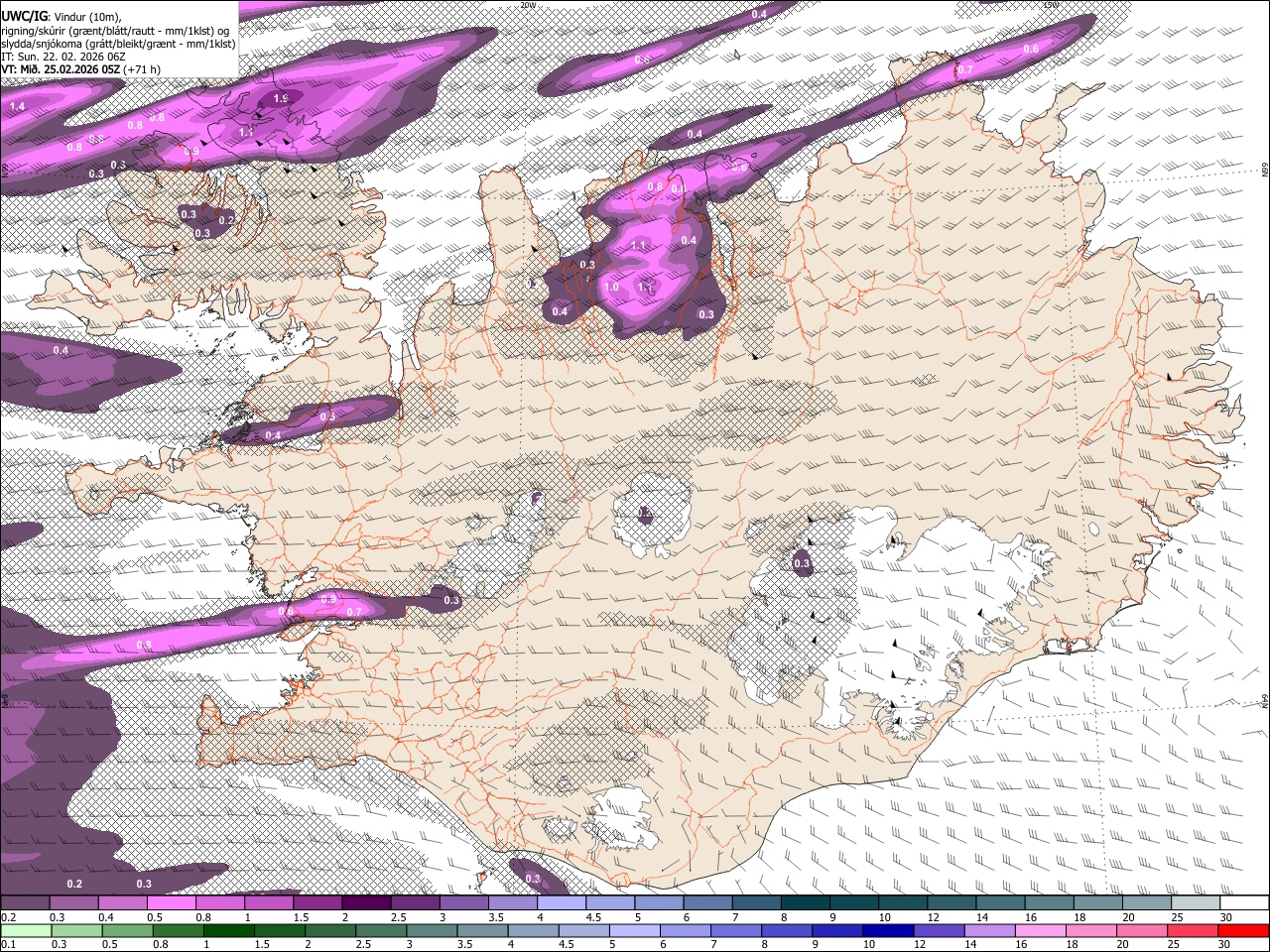1270x952 pixels.
Task: Pick deep blue swatch between 10 and 12, lower legend
Action: 889,930
